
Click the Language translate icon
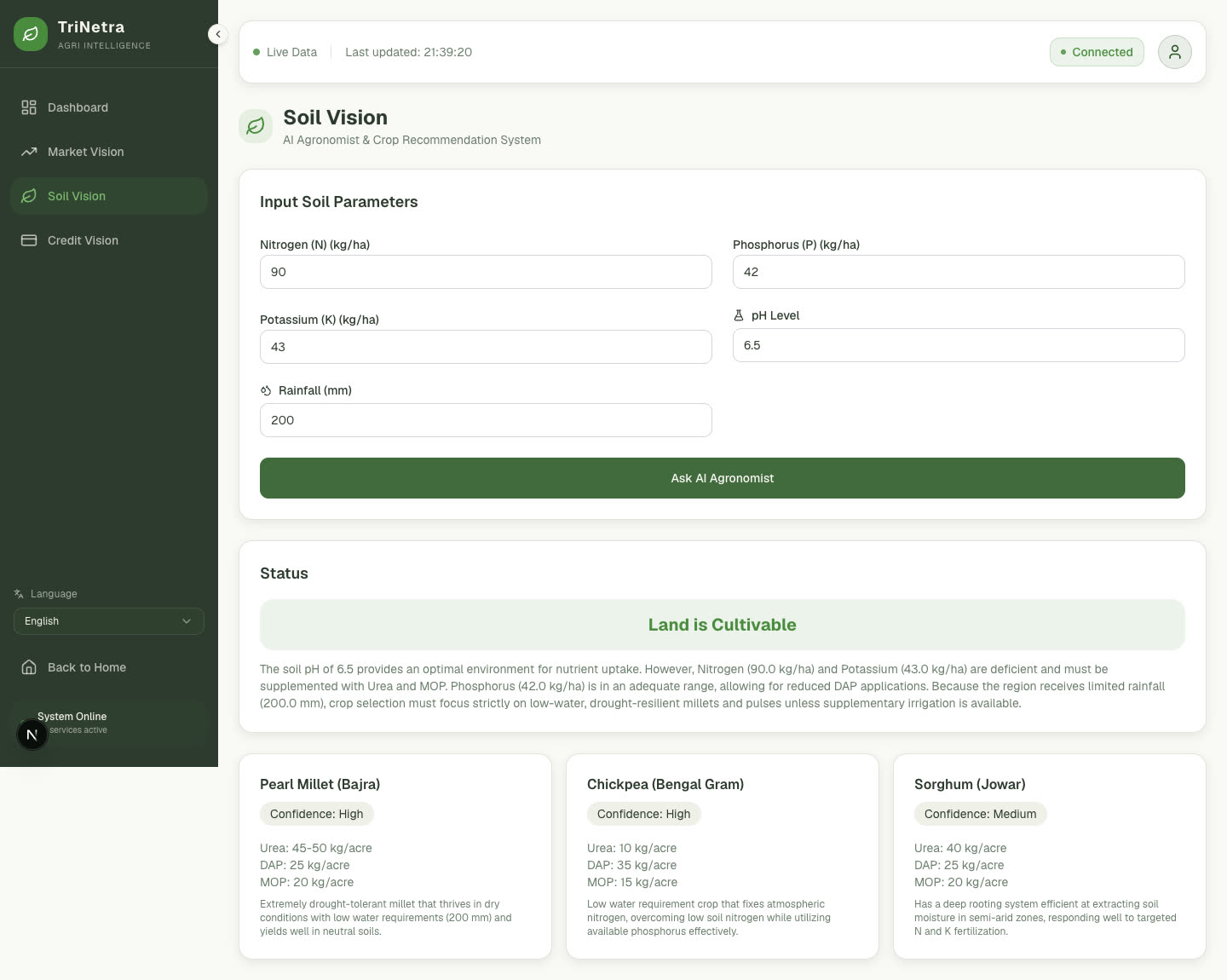(19, 594)
